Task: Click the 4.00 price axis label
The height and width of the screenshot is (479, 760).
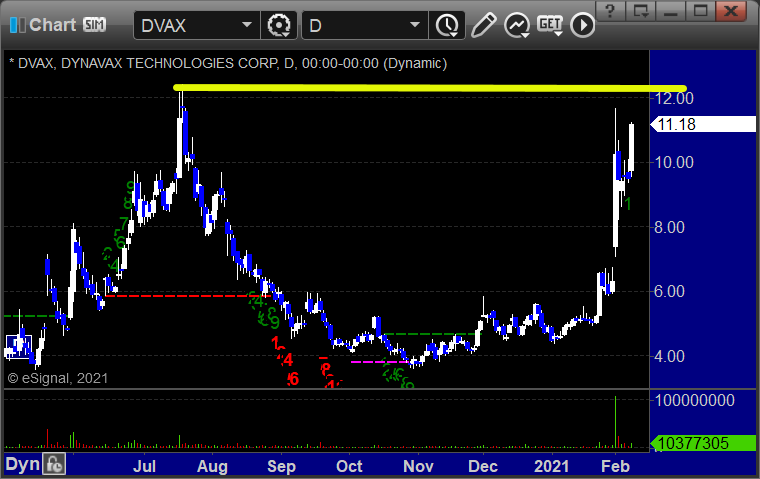Action: (x=669, y=356)
